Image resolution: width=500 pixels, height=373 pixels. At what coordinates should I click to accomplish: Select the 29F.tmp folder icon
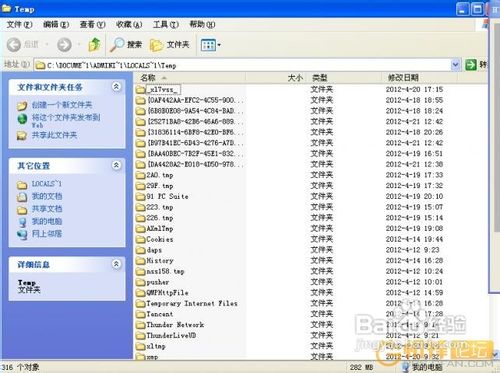point(141,186)
